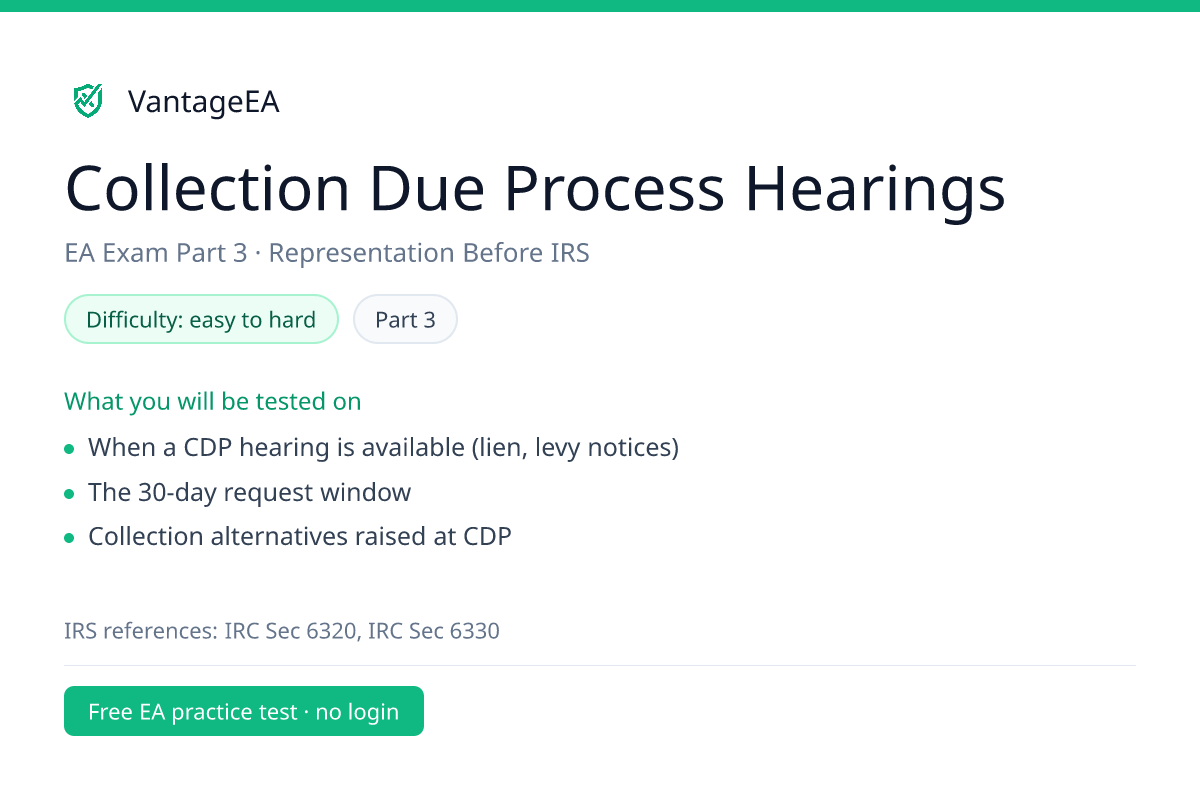Screen dimensions: 1200x800
Task: Click the horizontal divider above the practice button
Action: (x=600, y=665)
